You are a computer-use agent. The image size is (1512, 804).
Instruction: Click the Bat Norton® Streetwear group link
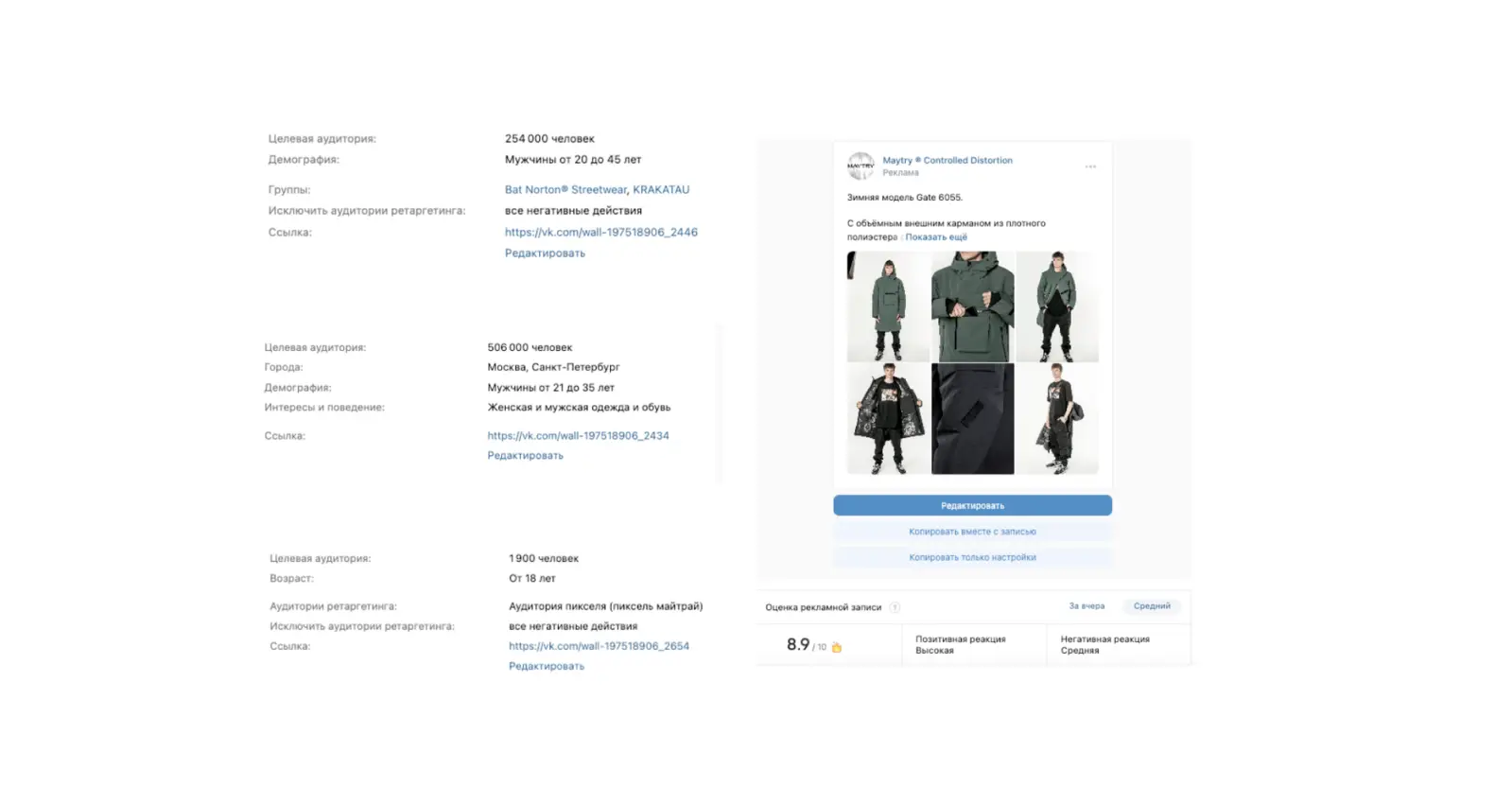click(565, 190)
